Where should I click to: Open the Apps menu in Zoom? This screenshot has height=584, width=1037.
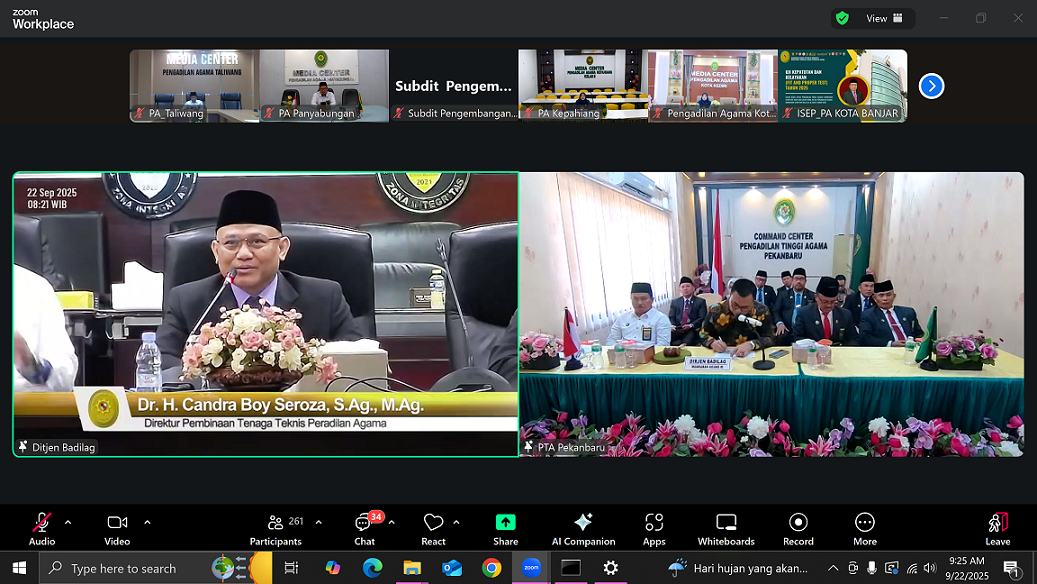click(x=654, y=527)
